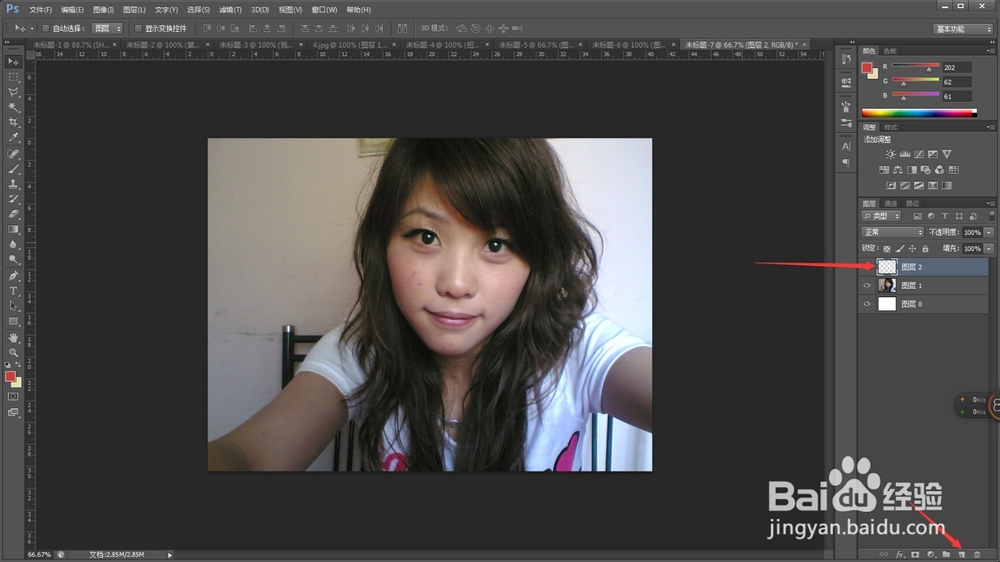Select 图层 2 transparent thumbnail
Screen dimensions: 1000x562
(x=887, y=267)
